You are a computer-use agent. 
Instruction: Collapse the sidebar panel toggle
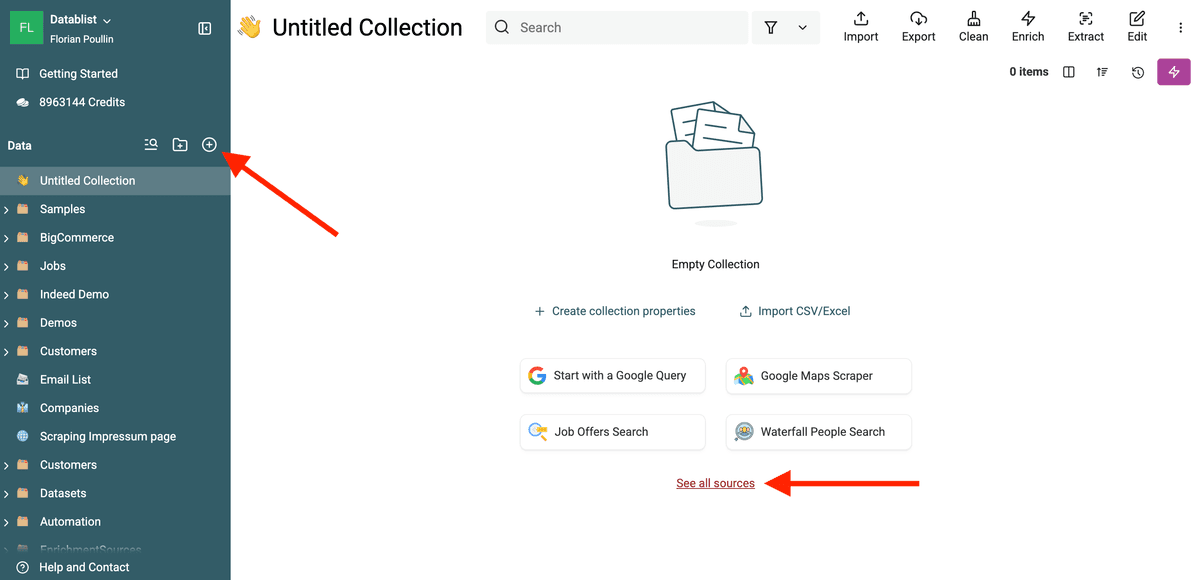click(205, 28)
